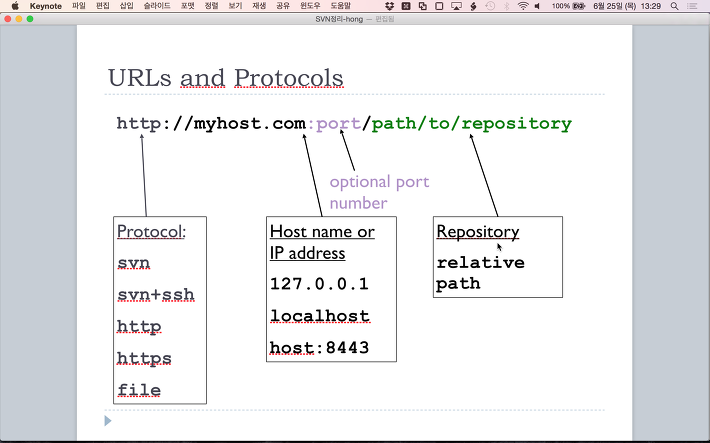
Task: Open the Wi-Fi menu
Action: coord(523,6)
